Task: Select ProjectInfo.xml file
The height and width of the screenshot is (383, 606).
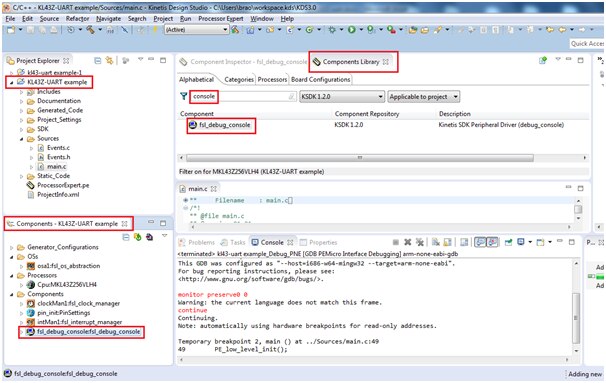Action: tap(58, 195)
